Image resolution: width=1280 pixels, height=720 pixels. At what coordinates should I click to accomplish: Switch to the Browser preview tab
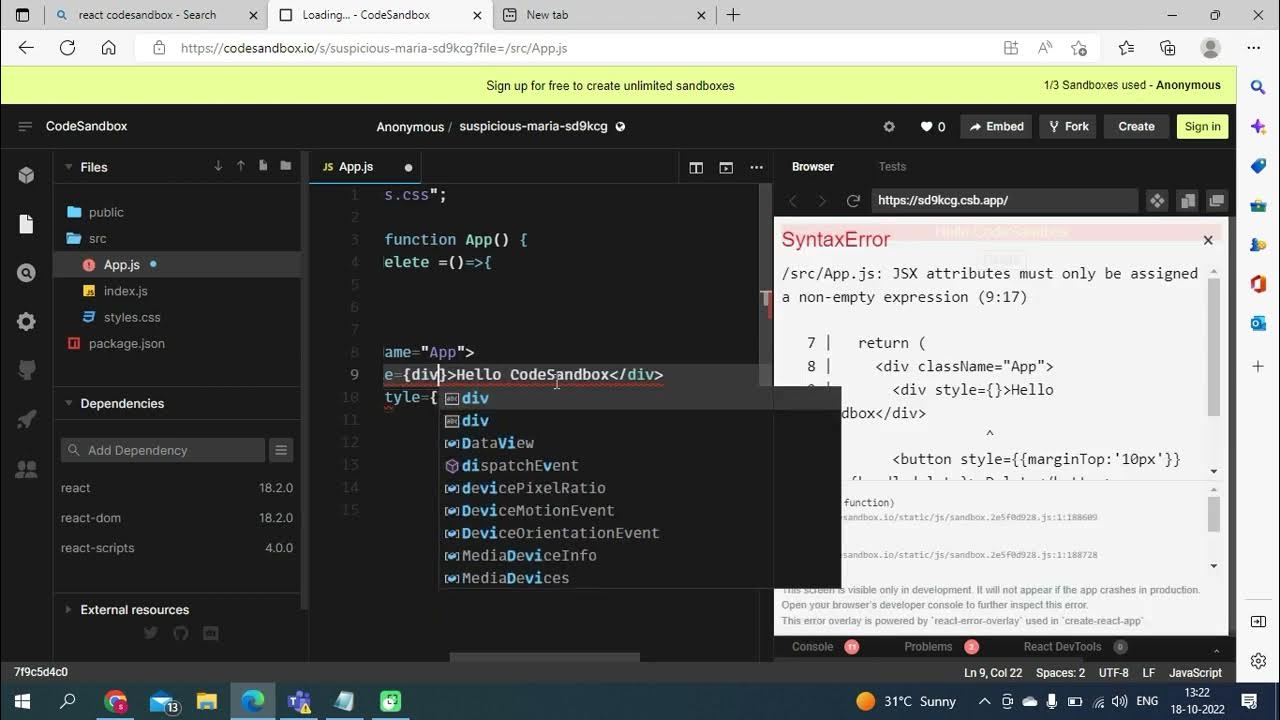(x=812, y=167)
